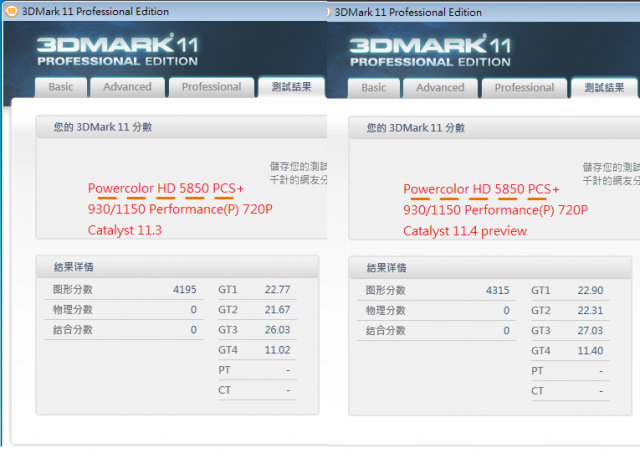
Task: Click the PT row label in left window
Action: point(224,370)
